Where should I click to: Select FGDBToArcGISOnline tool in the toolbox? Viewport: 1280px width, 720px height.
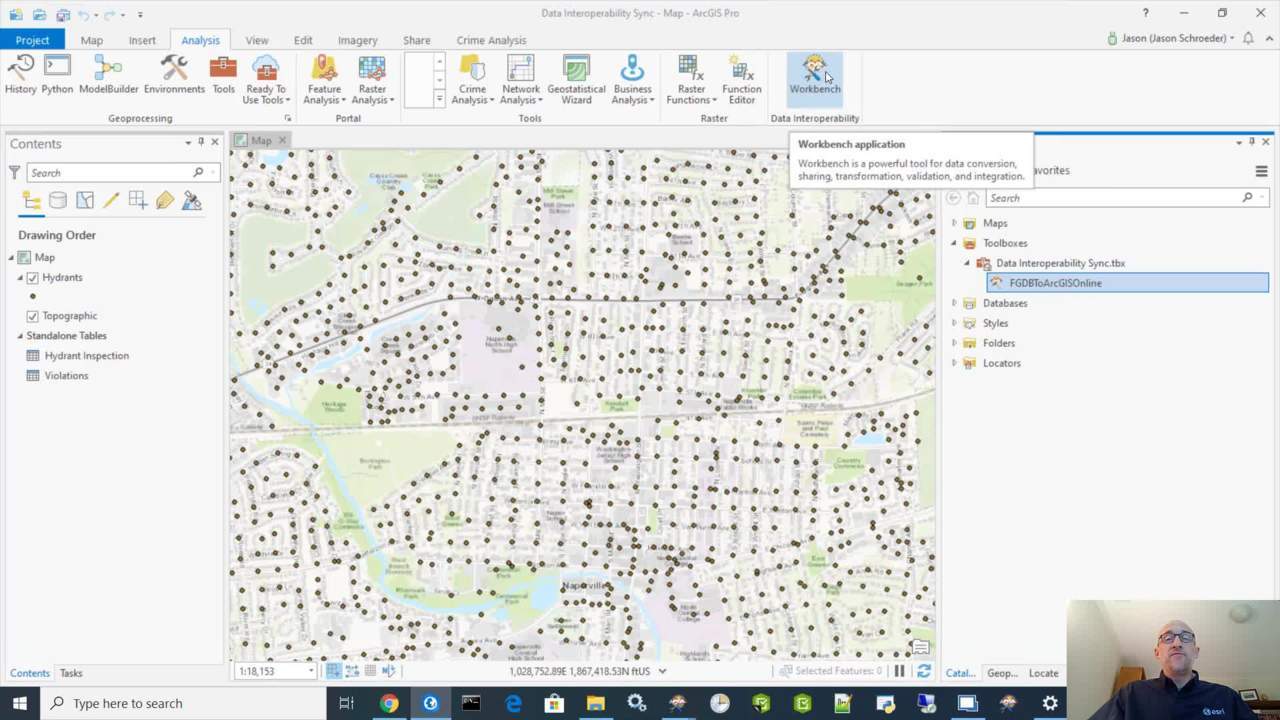tap(1055, 283)
